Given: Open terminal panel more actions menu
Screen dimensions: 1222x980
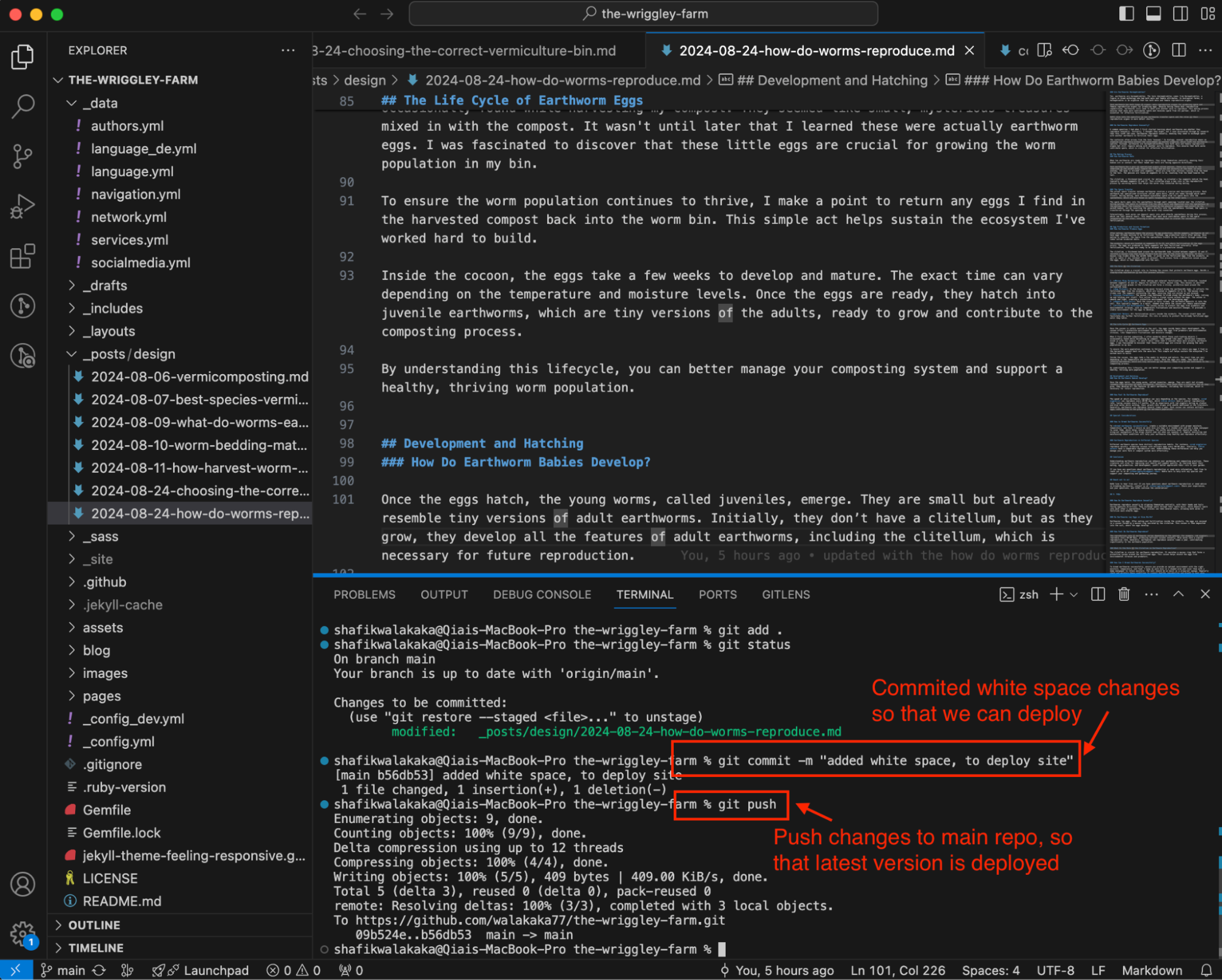Looking at the screenshot, I should coord(1151,594).
